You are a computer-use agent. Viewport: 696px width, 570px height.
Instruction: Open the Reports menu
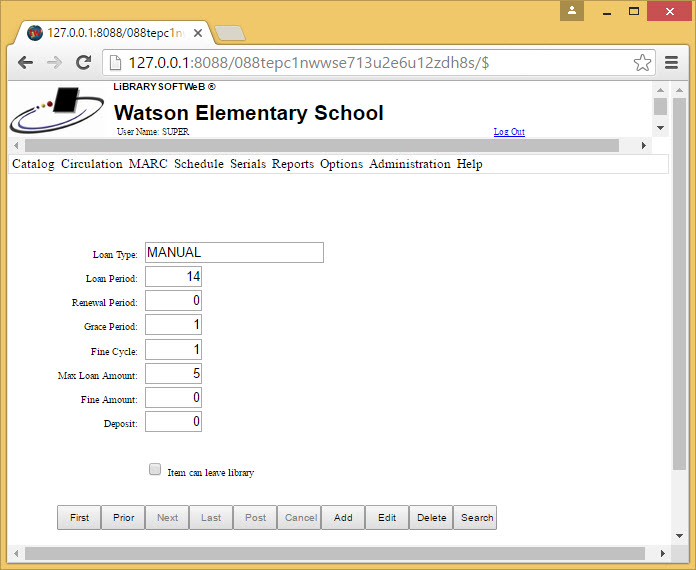(292, 164)
